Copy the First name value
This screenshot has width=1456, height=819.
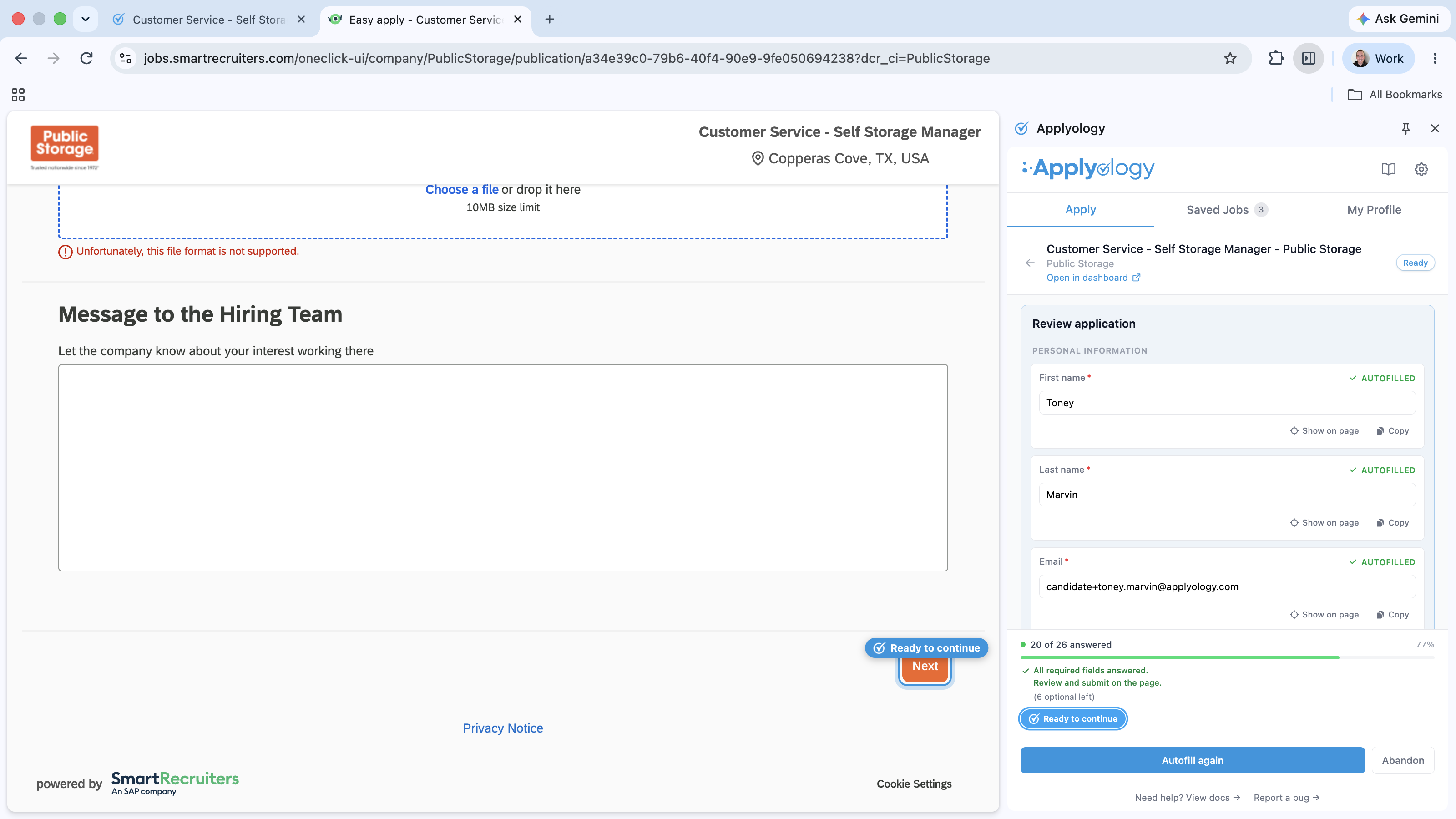click(x=1393, y=431)
